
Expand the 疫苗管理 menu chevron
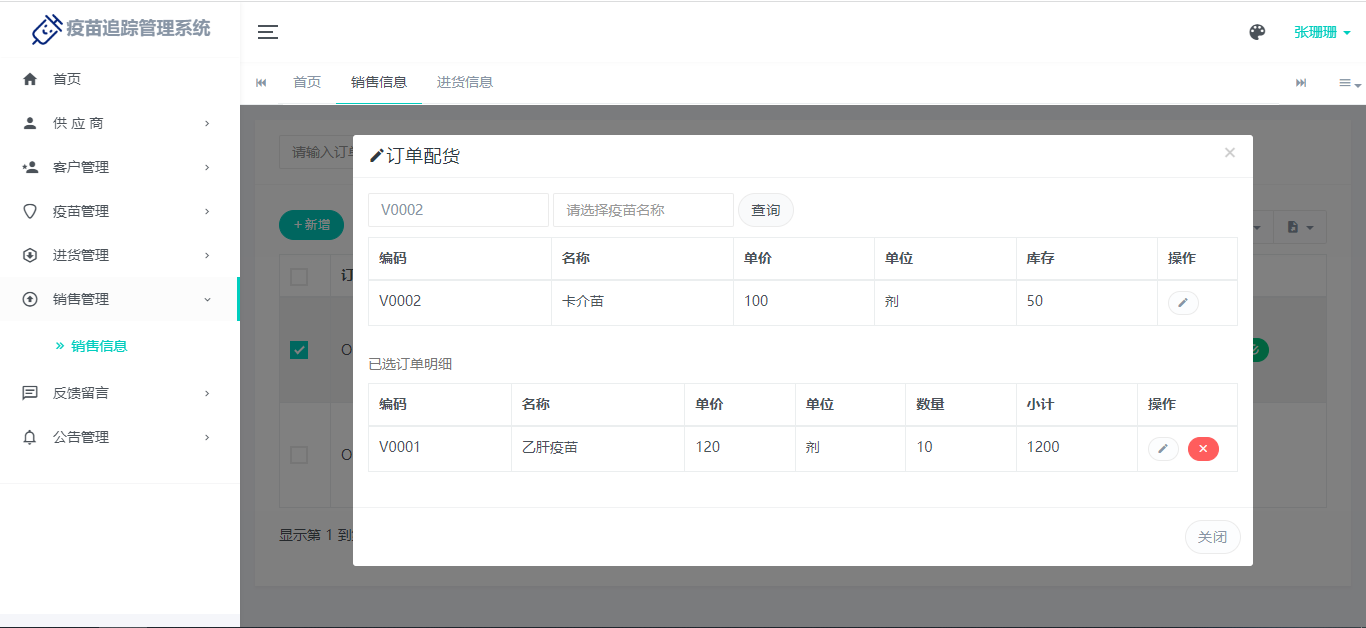point(207,211)
